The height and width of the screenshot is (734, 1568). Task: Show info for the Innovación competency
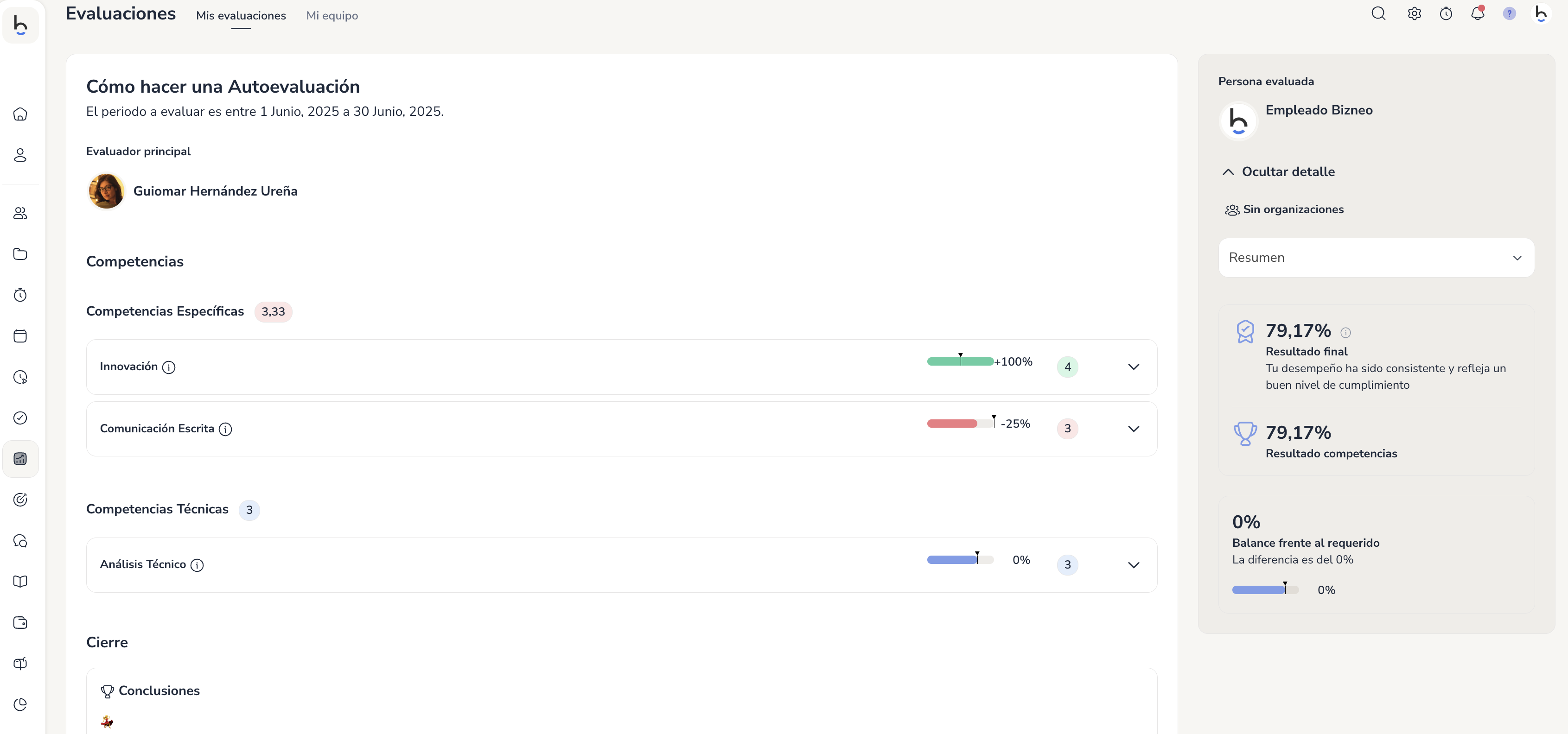[169, 367]
